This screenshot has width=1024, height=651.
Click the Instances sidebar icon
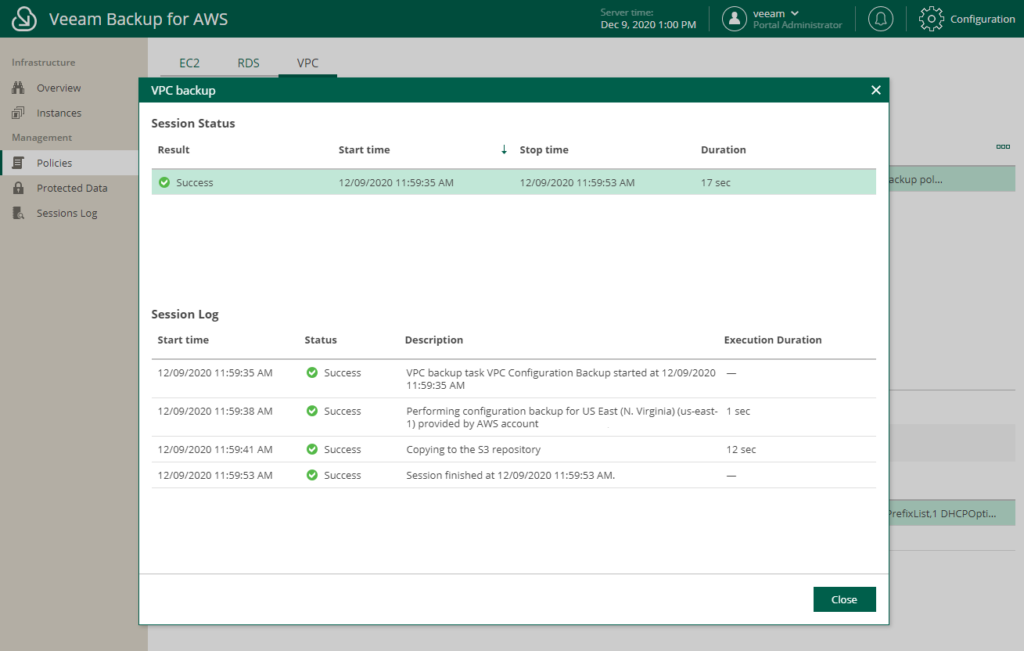tap(18, 113)
